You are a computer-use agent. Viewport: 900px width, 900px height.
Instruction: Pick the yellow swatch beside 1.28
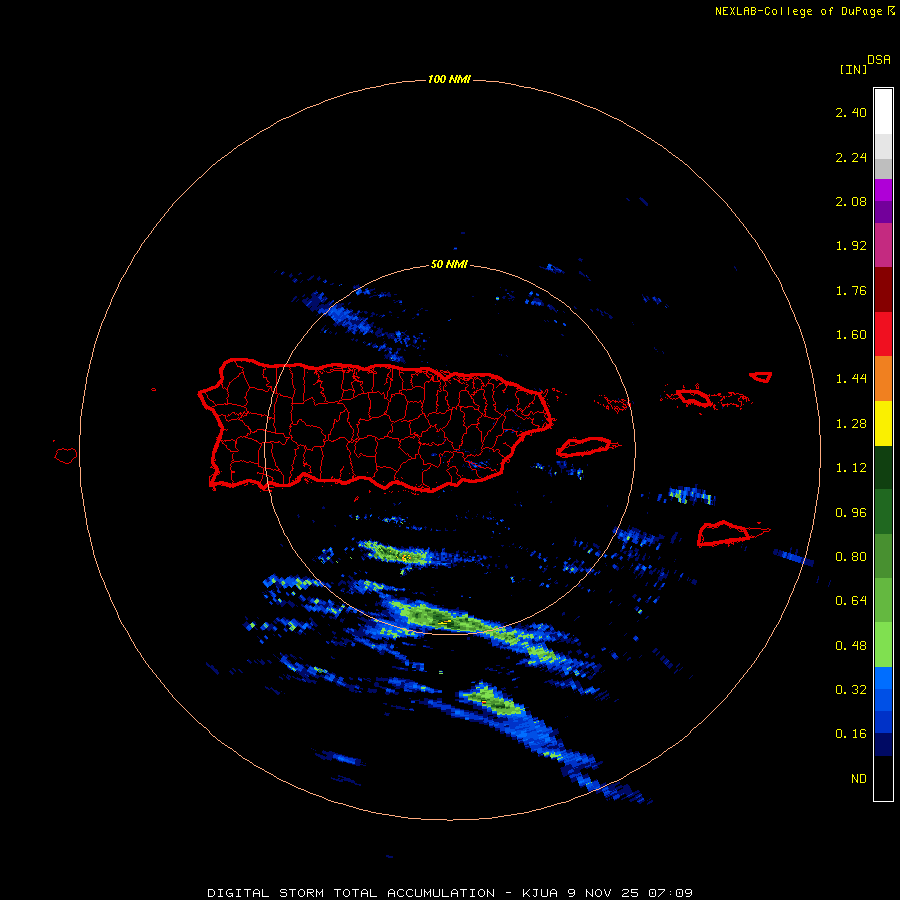click(x=883, y=423)
